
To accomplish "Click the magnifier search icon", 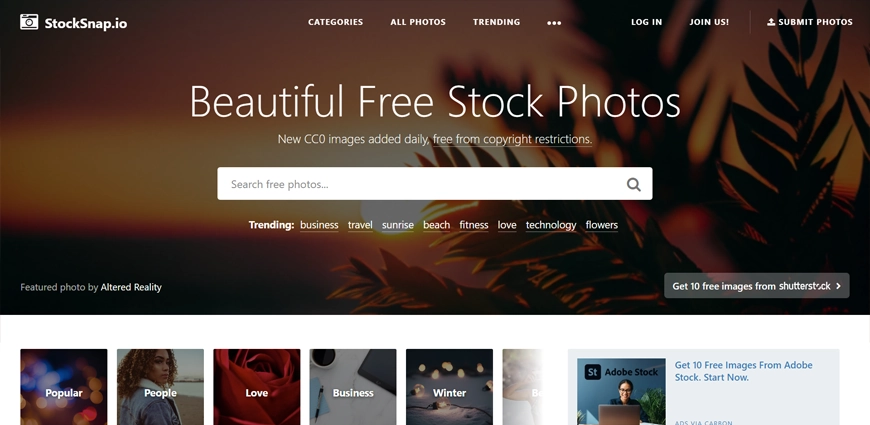I will [x=634, y=184].
